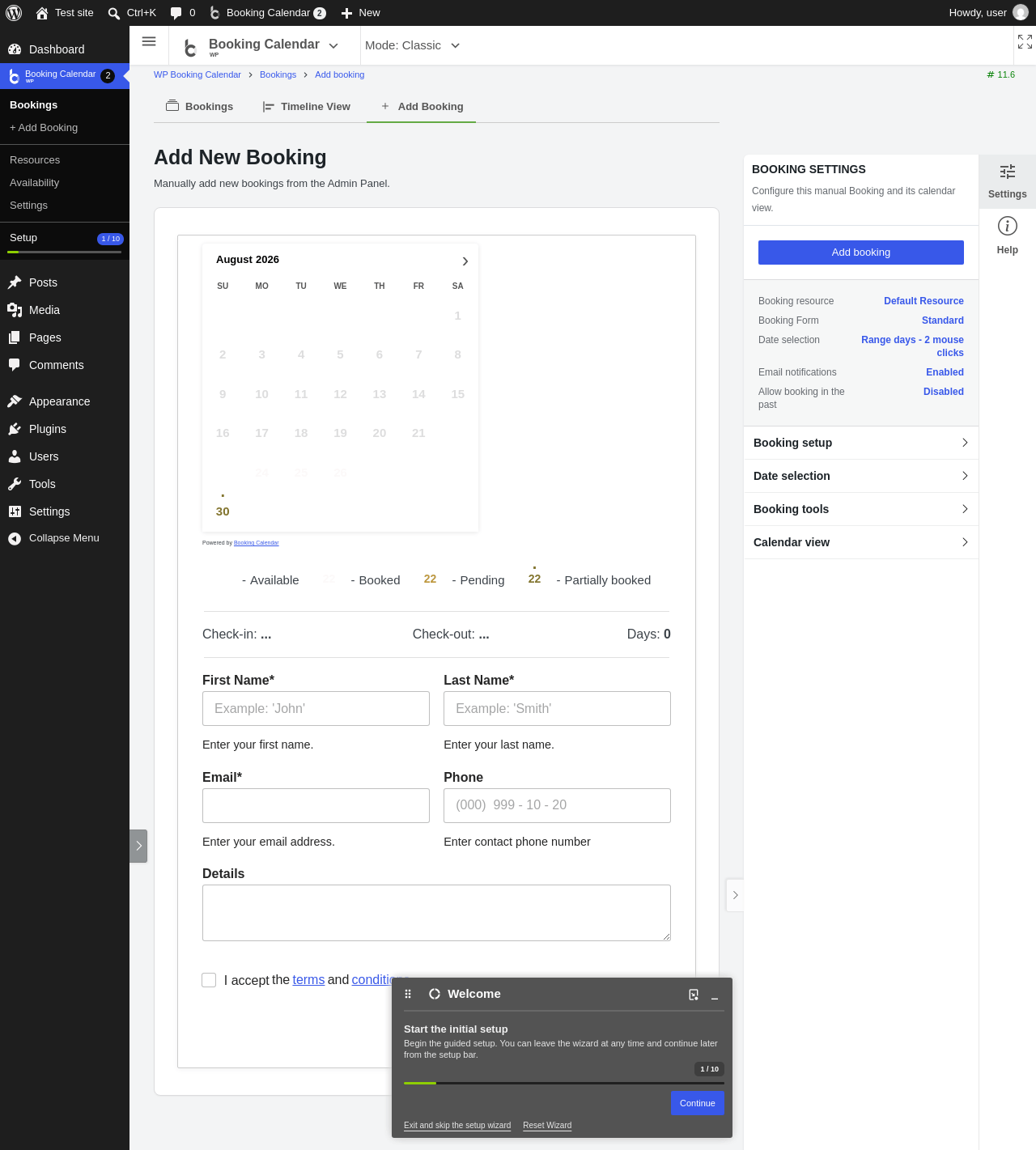Click the wizard dock panel icon
The image size is (1036, 1150).
pos(694,995)
